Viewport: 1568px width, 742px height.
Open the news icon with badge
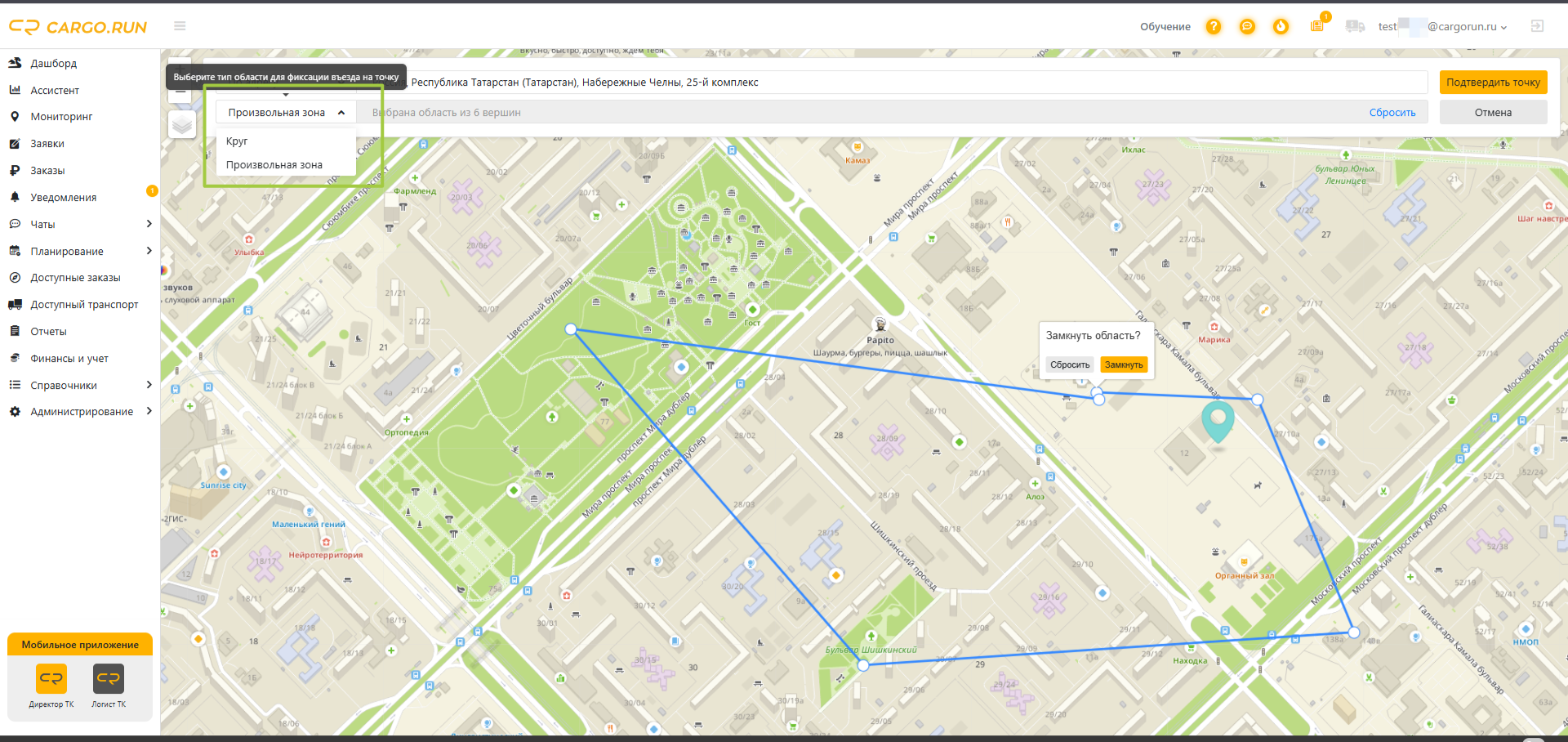point(1317,25)
